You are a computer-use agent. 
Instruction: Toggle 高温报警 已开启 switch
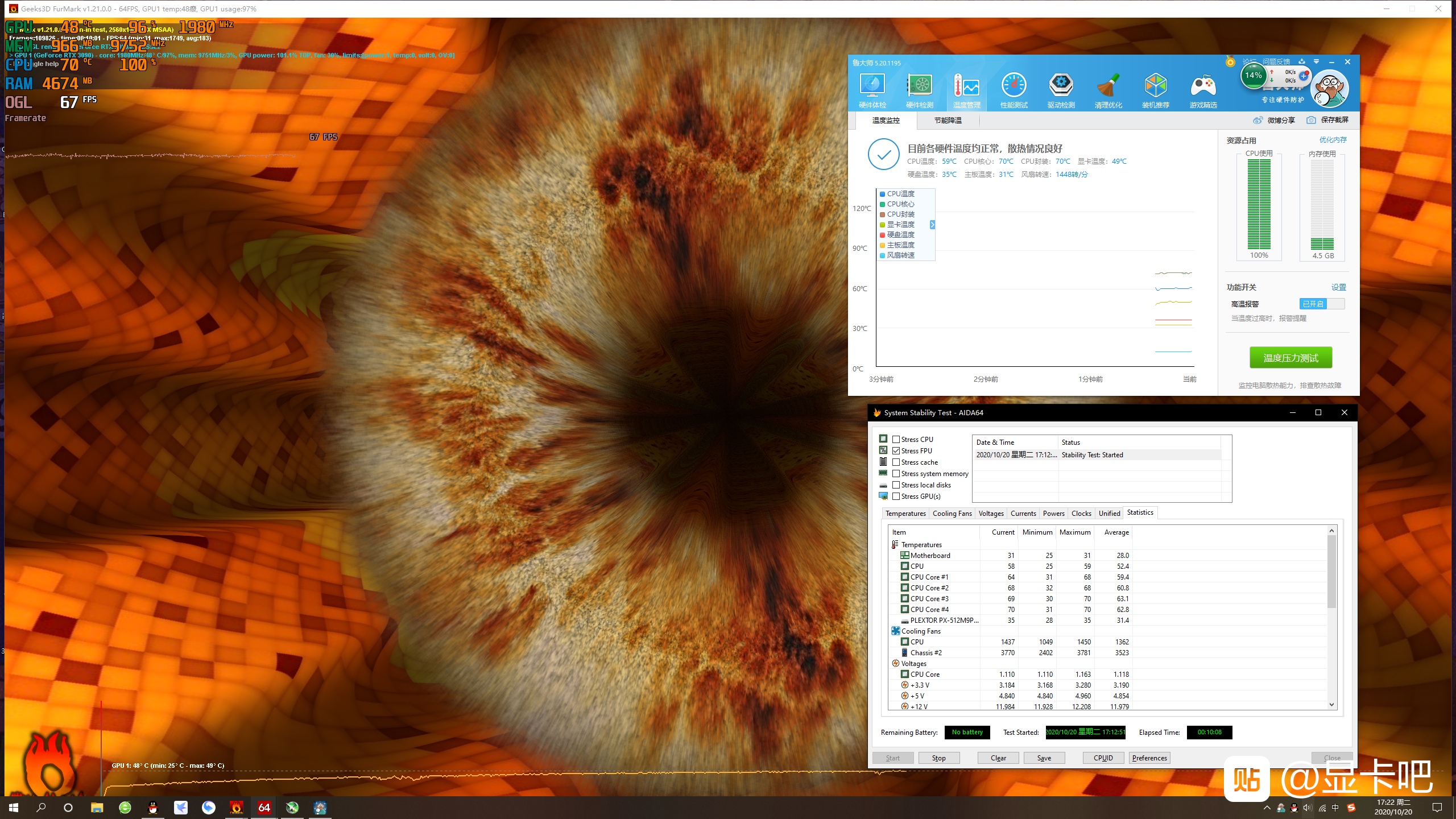[x=1322, y=304]
